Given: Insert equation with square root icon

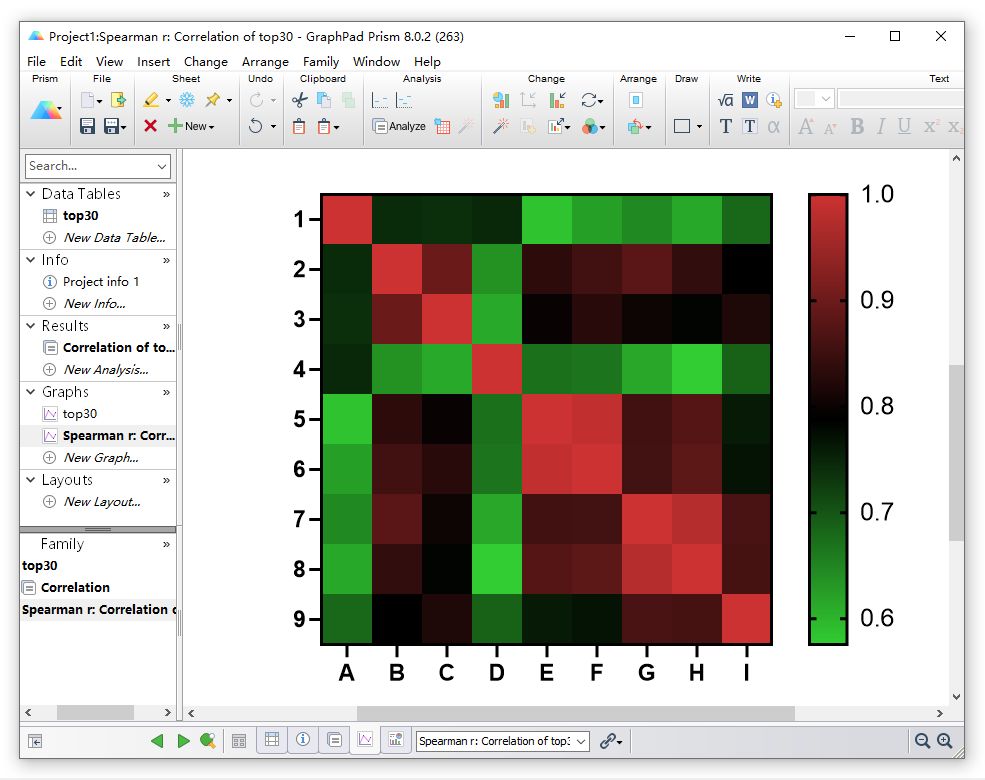Looking at the screenshot, I should point(725,100).
